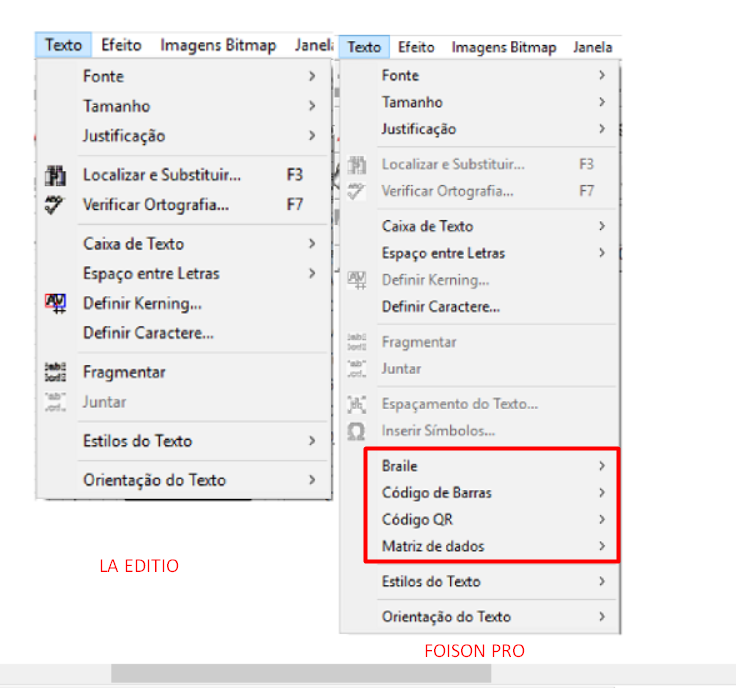Select Espaço entre Letras in FOISON PRO menu
736x688 pixels.
479,253
